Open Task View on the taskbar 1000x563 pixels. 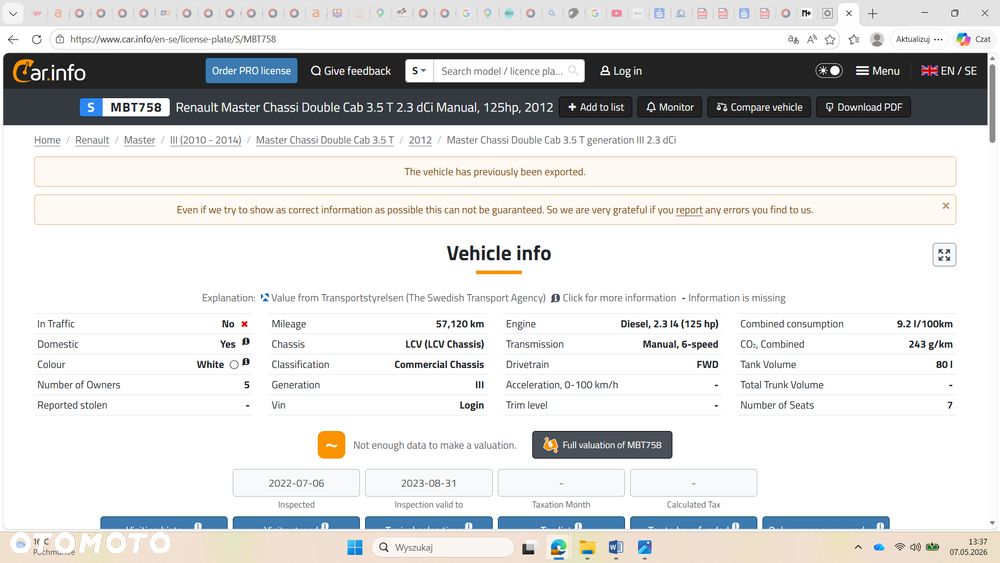(x=528, y=548)
